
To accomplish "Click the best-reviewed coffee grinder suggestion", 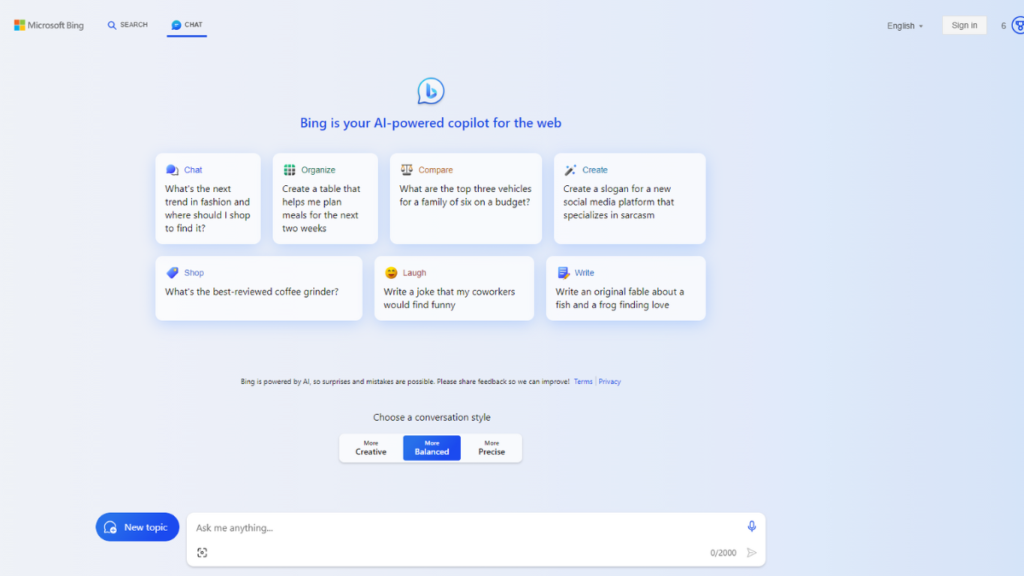I will pos(251,292).
